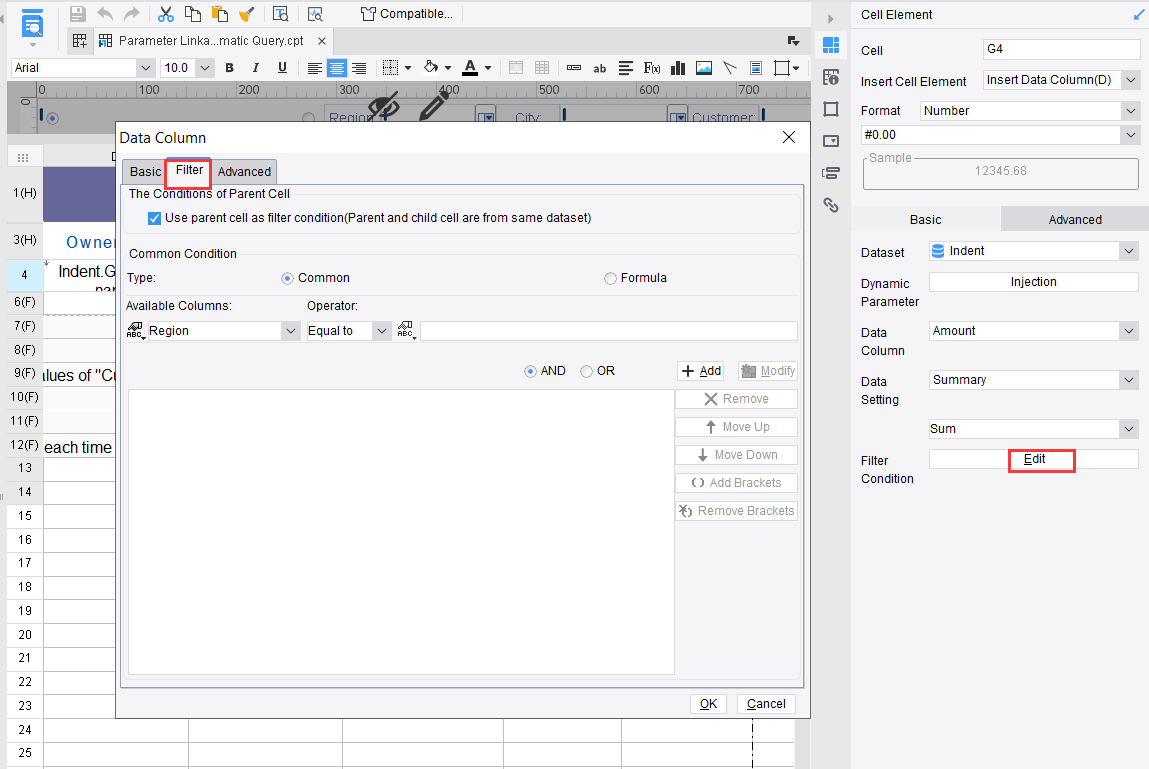Image resolution: width=1149 pixels, height=769 pixels.
Task: Click the Undo arrow icon
Action: pyautogui.click(x=105, y=13)
